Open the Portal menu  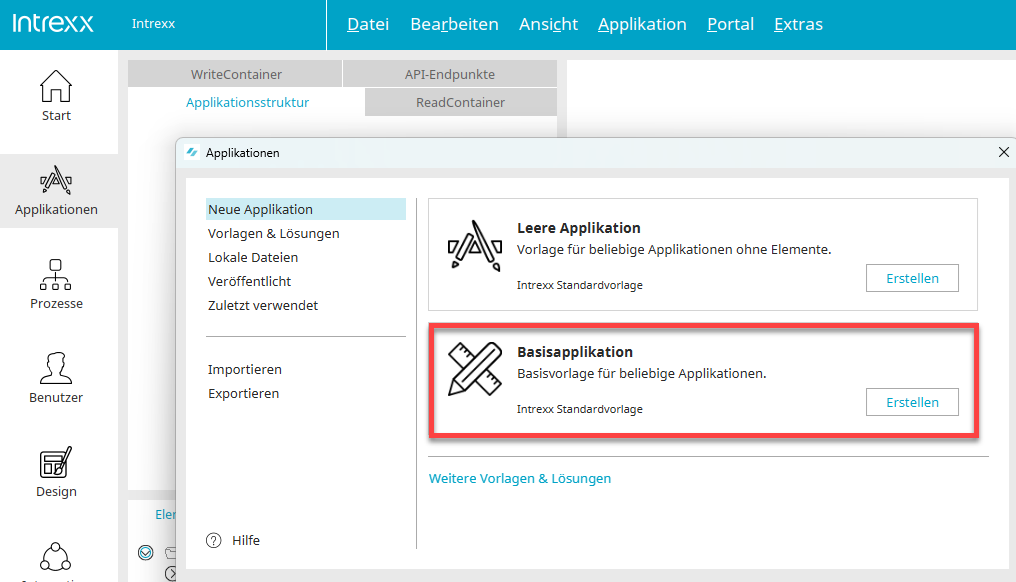pyautogui.click(x=730, y=24)
